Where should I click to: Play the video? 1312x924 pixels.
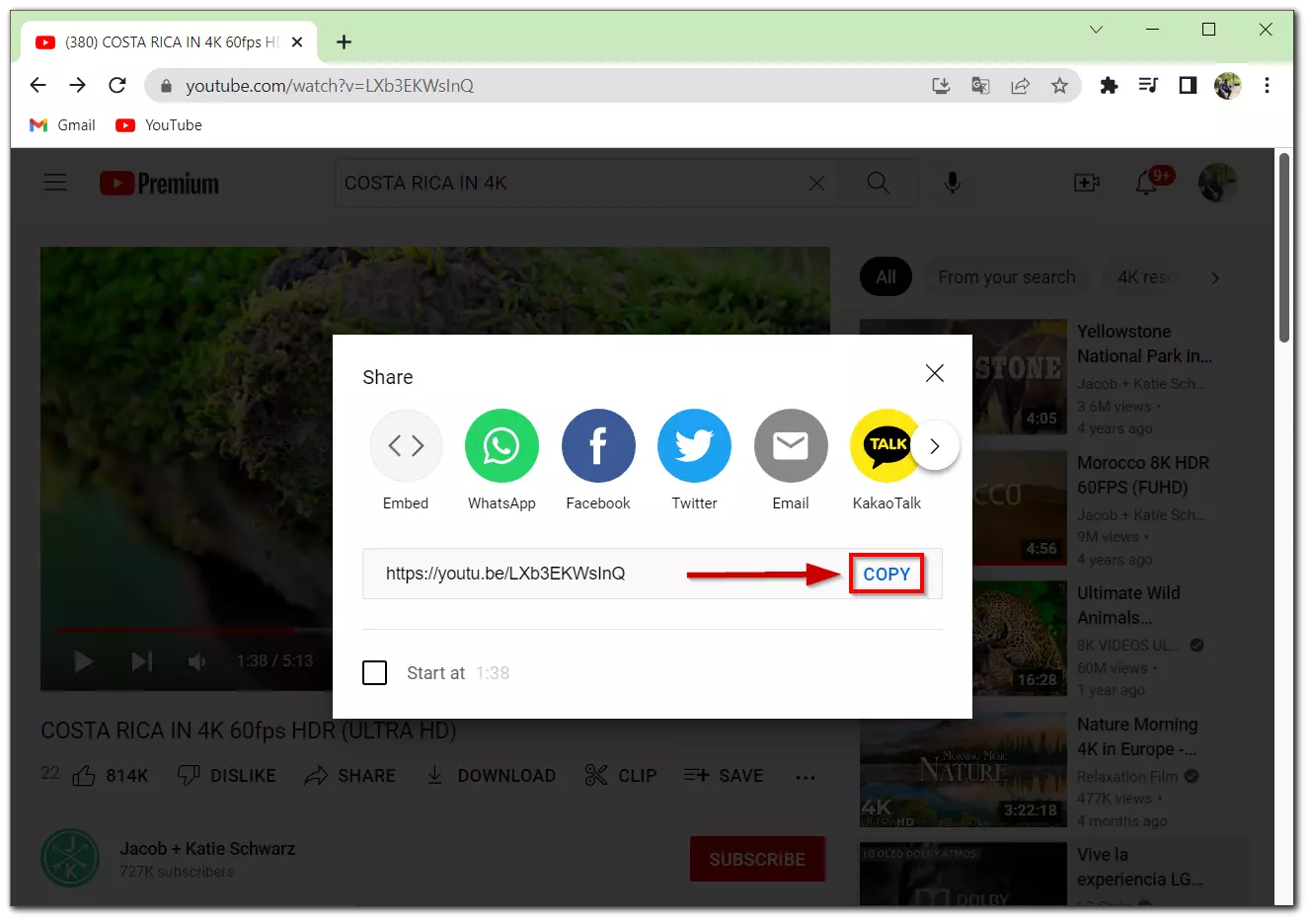pyautogui.click(x=84, y=660)
